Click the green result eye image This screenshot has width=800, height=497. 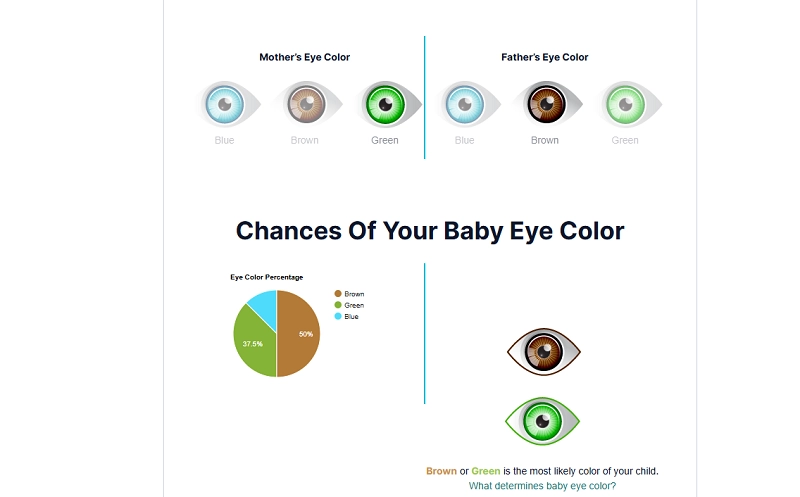pyautogui.click(x=543, y=422)
